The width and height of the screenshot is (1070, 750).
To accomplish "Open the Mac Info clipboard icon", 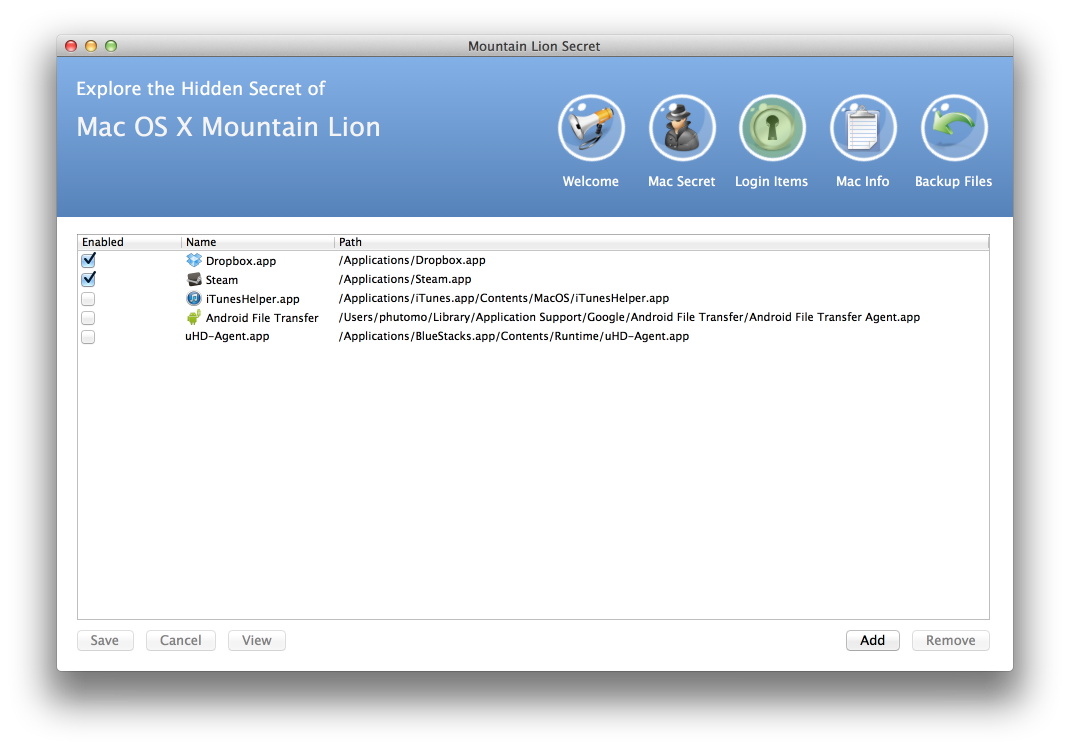I will (x=863, y=128).
